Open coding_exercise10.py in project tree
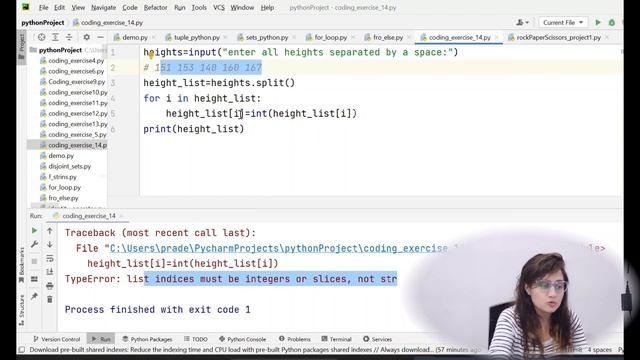The width and height of the screenshot is (640, 360). point(78,92)
